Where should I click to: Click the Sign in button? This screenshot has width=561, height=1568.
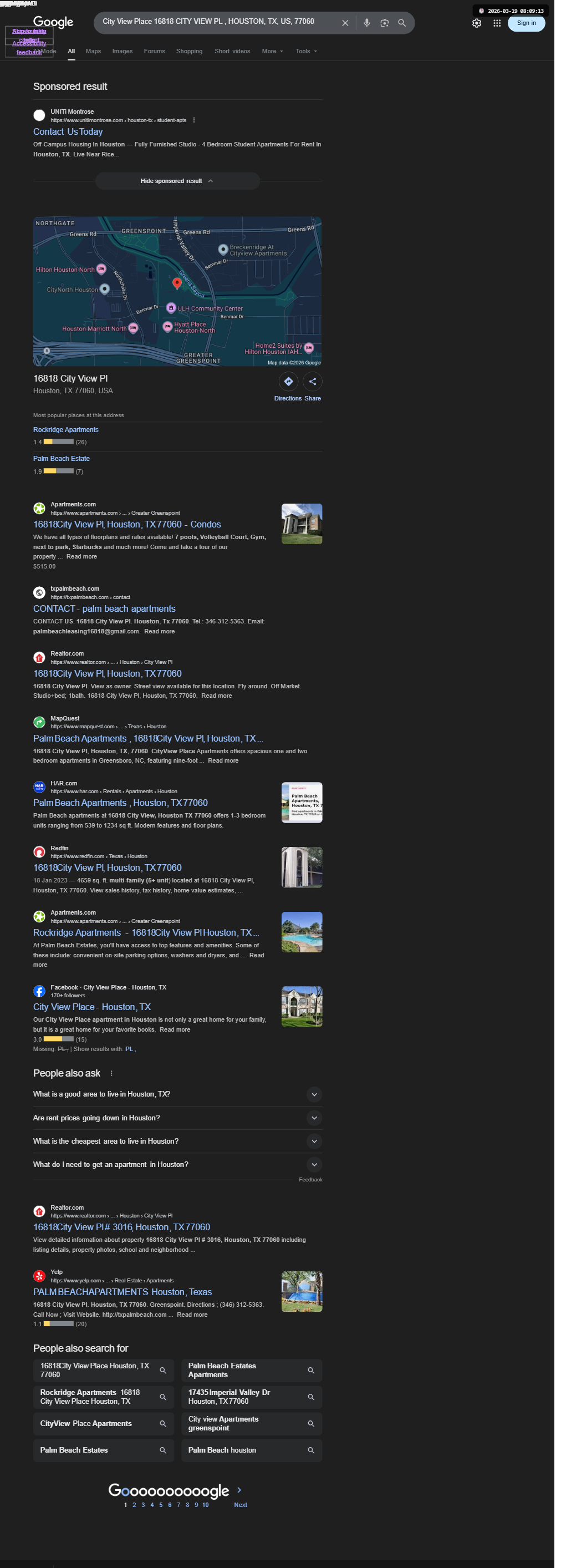coord(532,23)
